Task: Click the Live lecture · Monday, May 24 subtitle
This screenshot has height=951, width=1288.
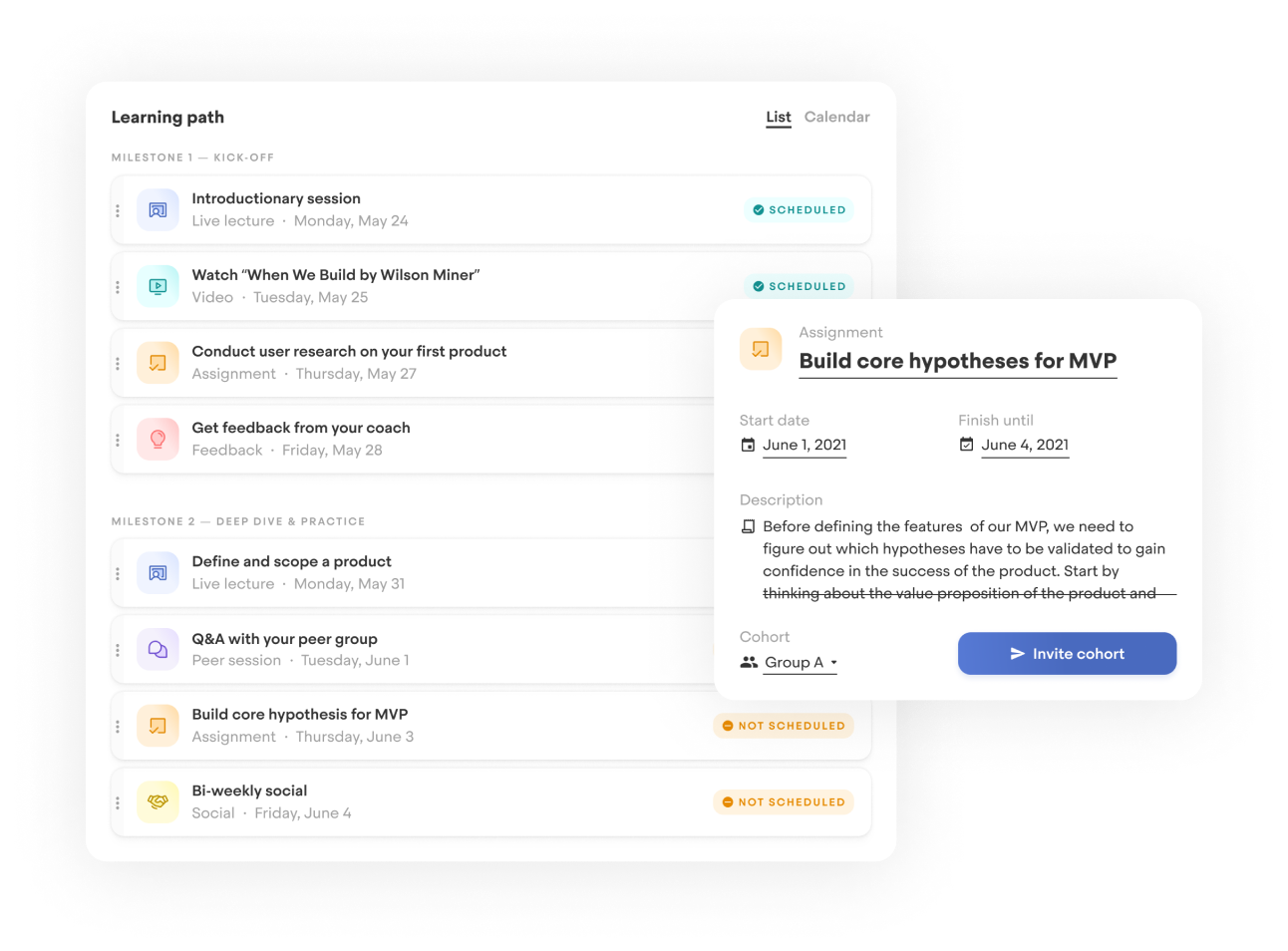Action: [x=300, y=221]
